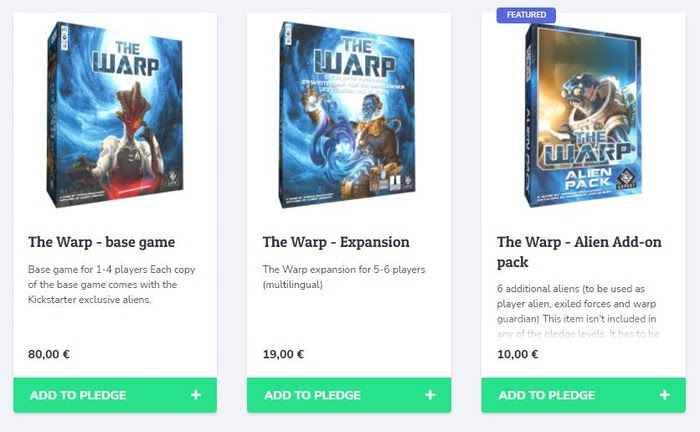
Task: Open 'The Warp - base game' title
Action: [x=101, y=242]
